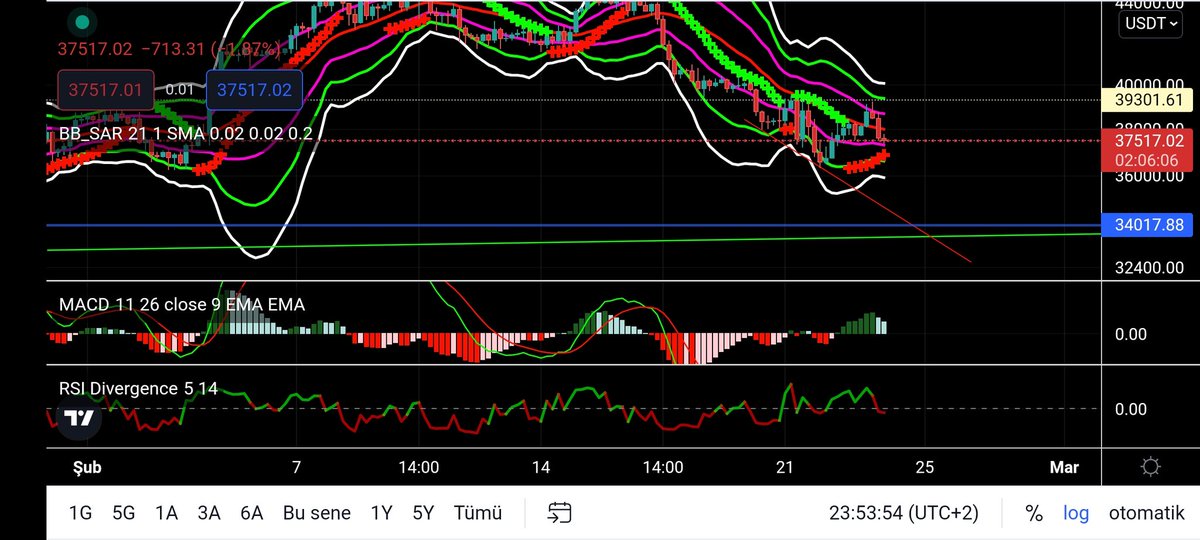
Task: Click the 34017.88 blue price label
Action: (x=1146, y=226)
